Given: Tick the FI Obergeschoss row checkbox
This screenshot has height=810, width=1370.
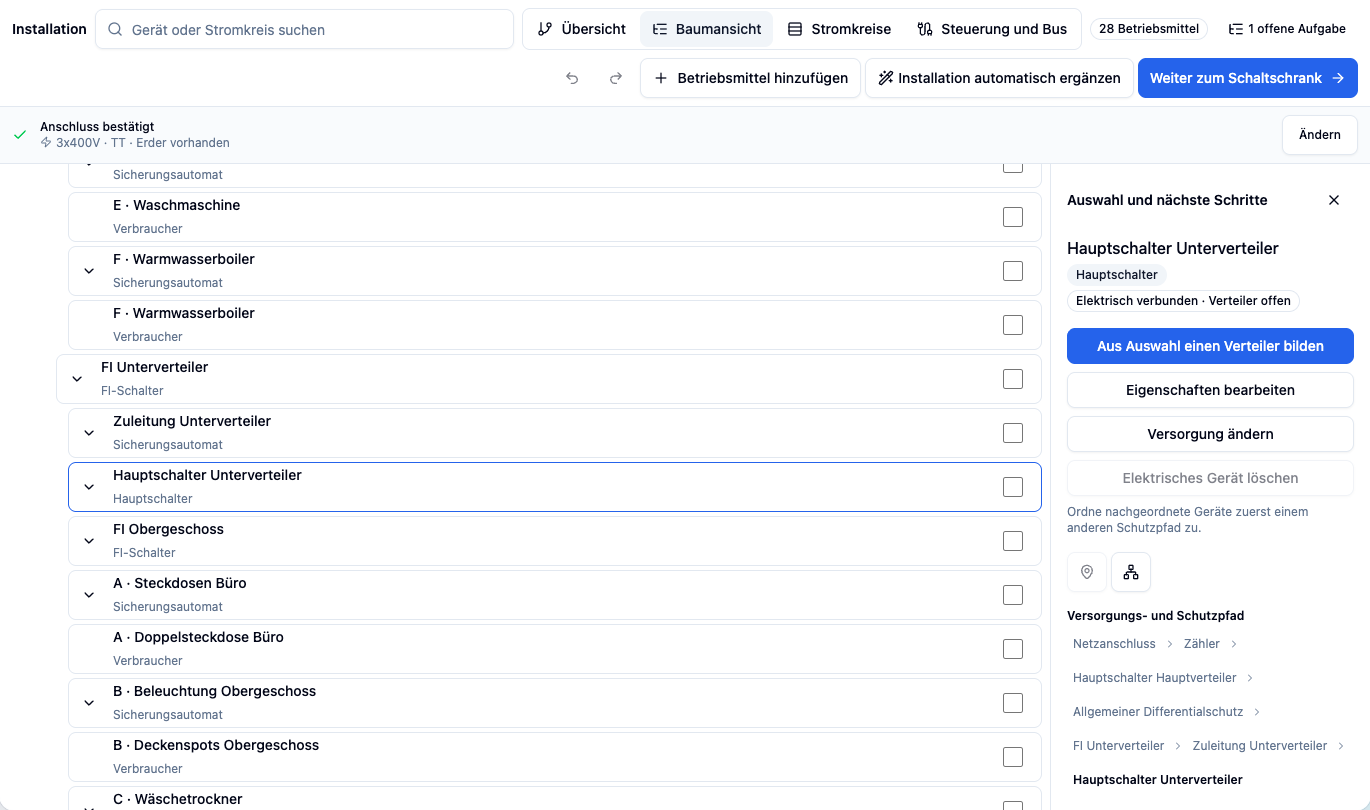Looking at the screenshot, I should pos(1013,541).
